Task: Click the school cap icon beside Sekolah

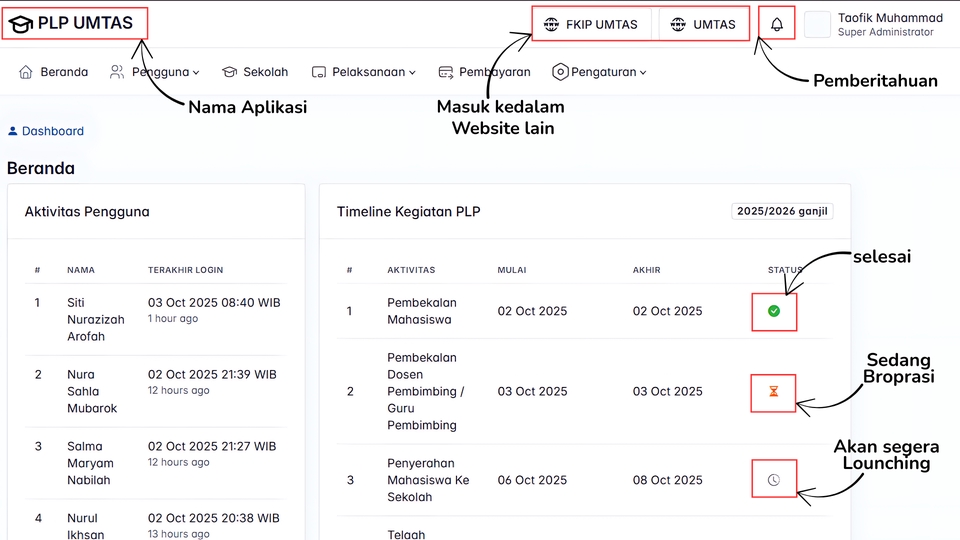Action: click(229, 72)
